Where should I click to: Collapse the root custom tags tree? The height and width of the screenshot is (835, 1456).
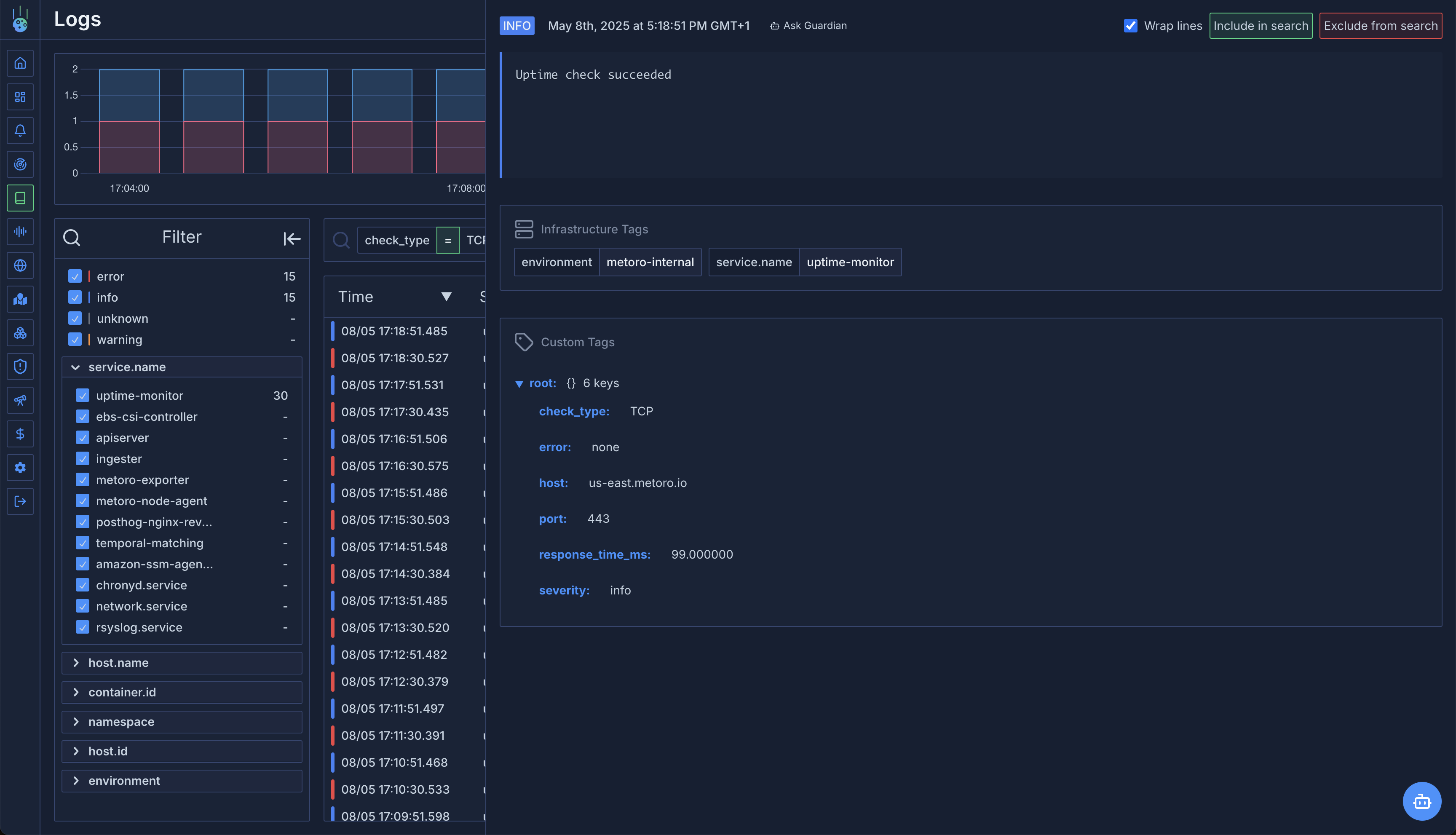click(519, 384)
